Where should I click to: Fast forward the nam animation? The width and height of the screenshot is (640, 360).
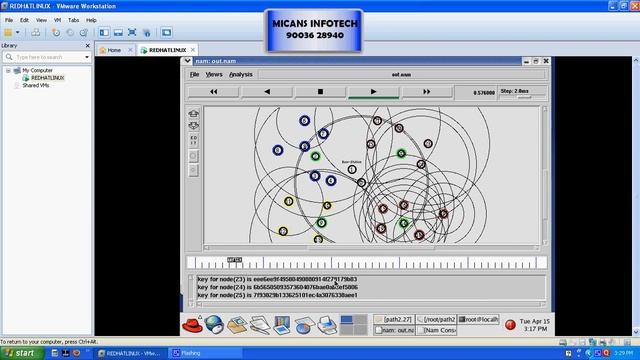point(427,92)
